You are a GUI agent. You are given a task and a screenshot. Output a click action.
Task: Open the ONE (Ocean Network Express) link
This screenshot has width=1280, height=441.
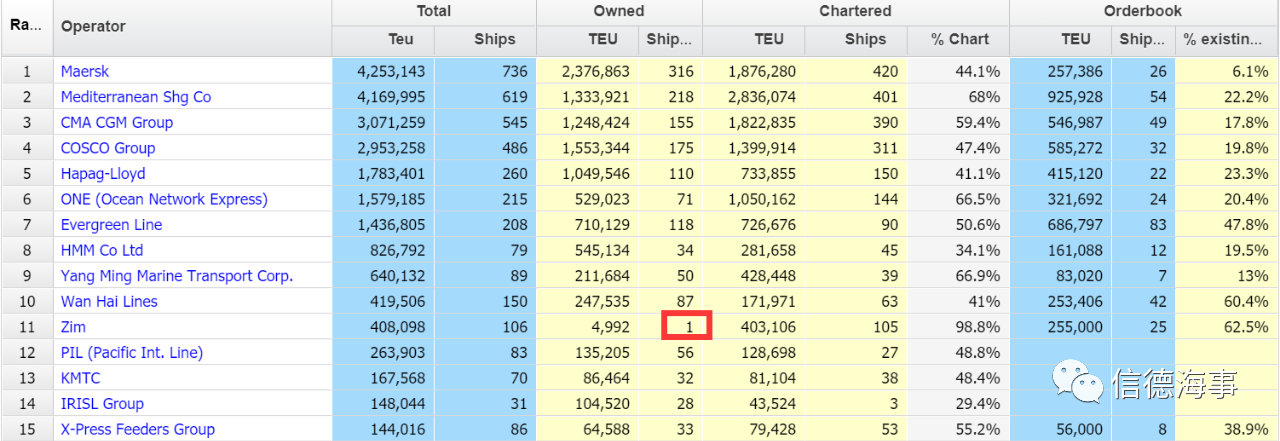[x=164, y=199]
